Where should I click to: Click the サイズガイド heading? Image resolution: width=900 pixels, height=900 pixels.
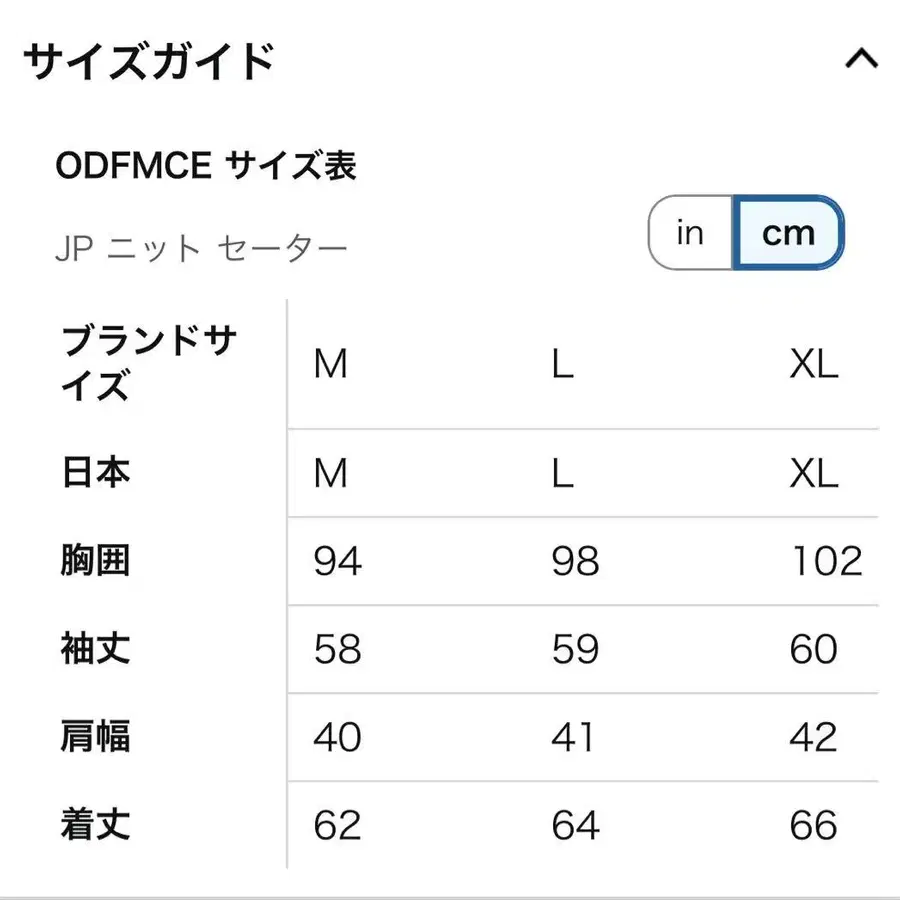[x=148, y=57]
